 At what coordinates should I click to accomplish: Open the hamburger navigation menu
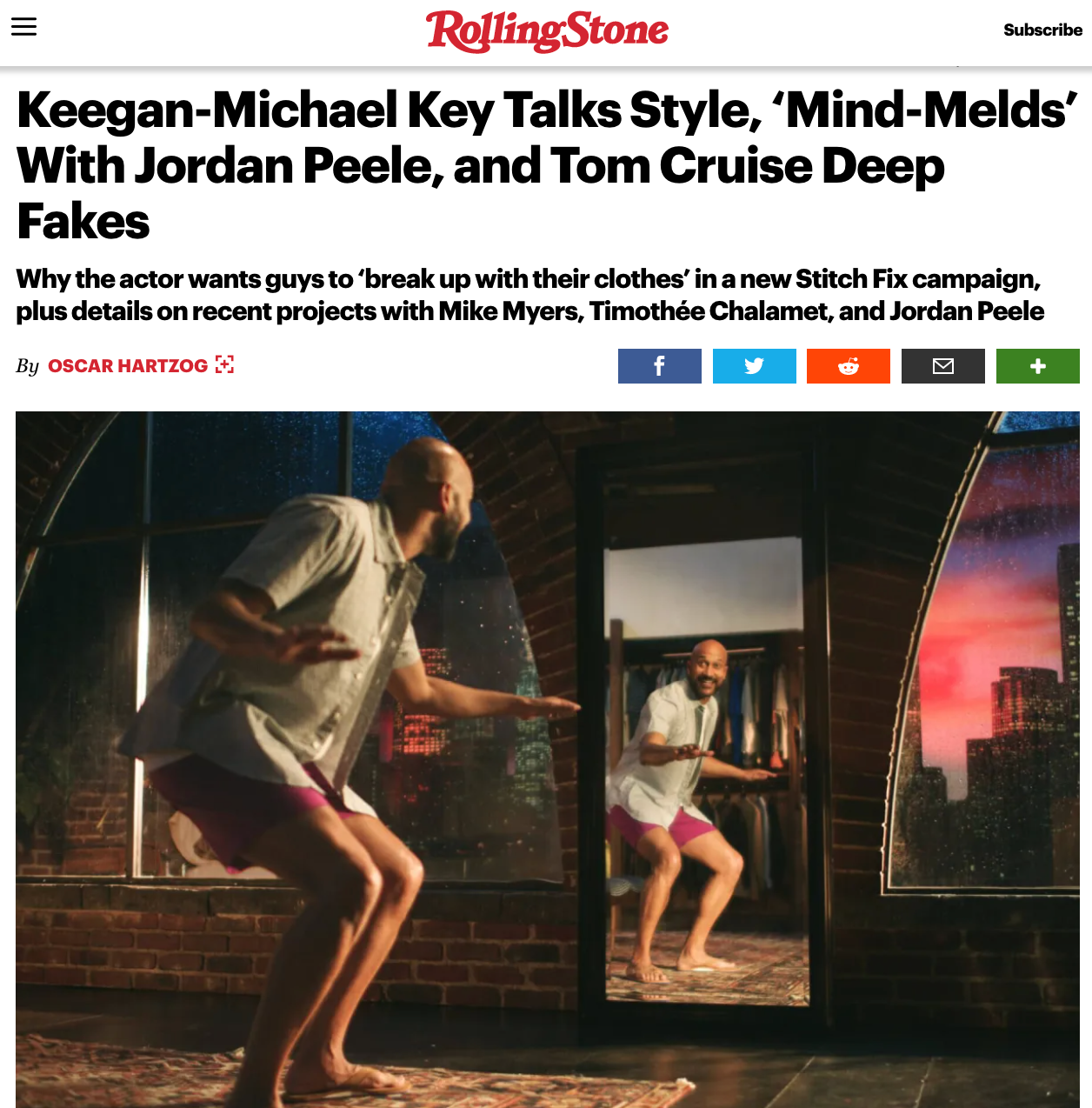click(x=23, y=27)
